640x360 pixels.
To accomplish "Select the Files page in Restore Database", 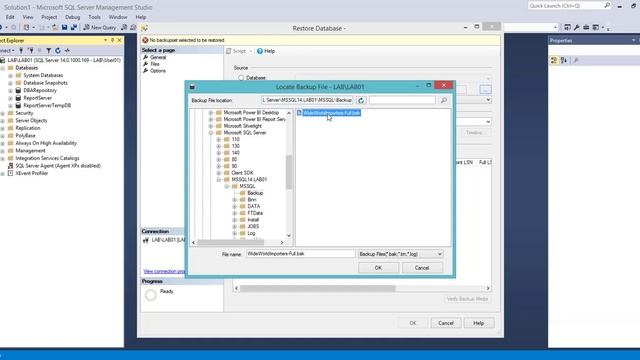I will 155,64.
